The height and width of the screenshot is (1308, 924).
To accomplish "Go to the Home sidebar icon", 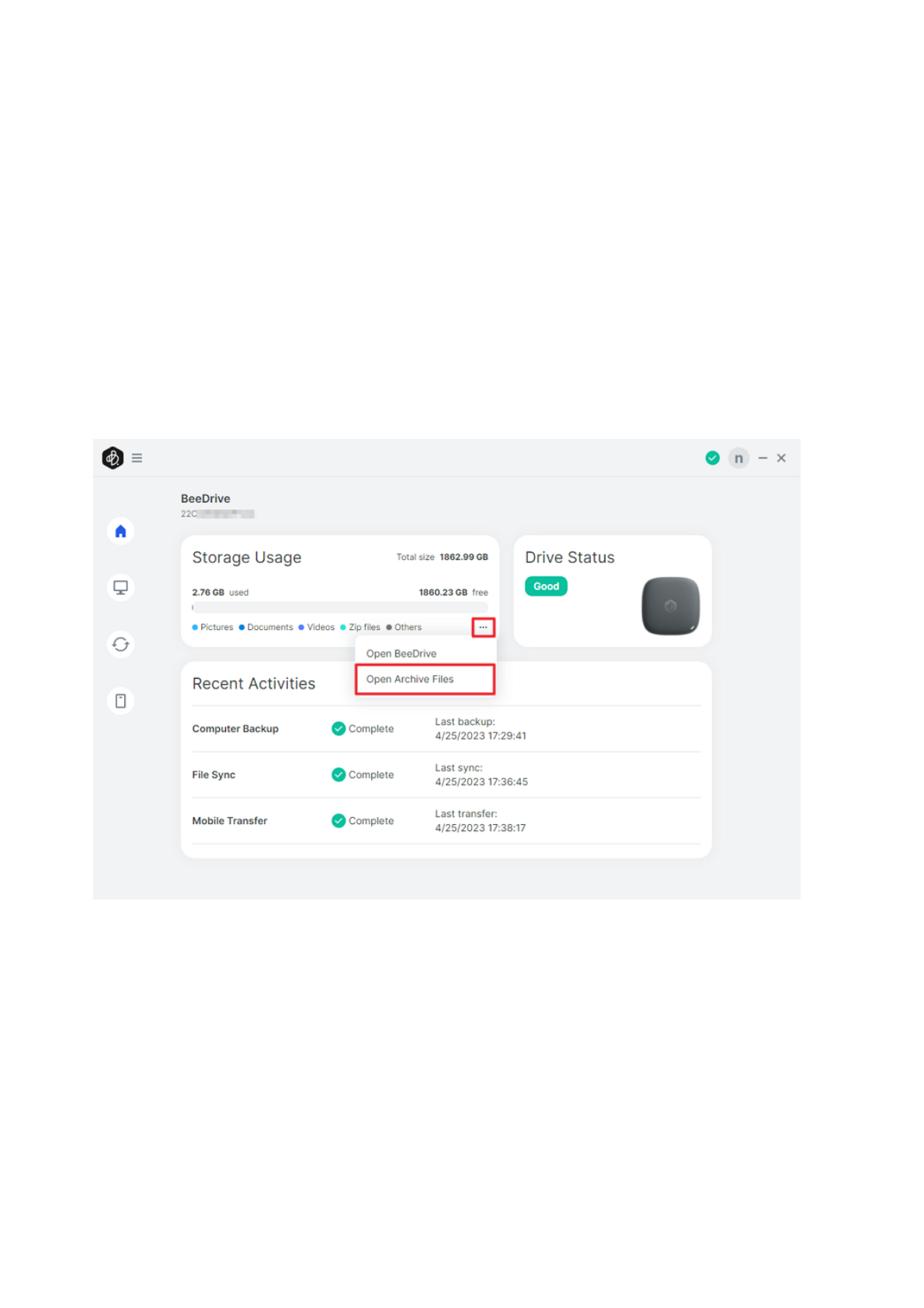I will (x=120, y=531).
